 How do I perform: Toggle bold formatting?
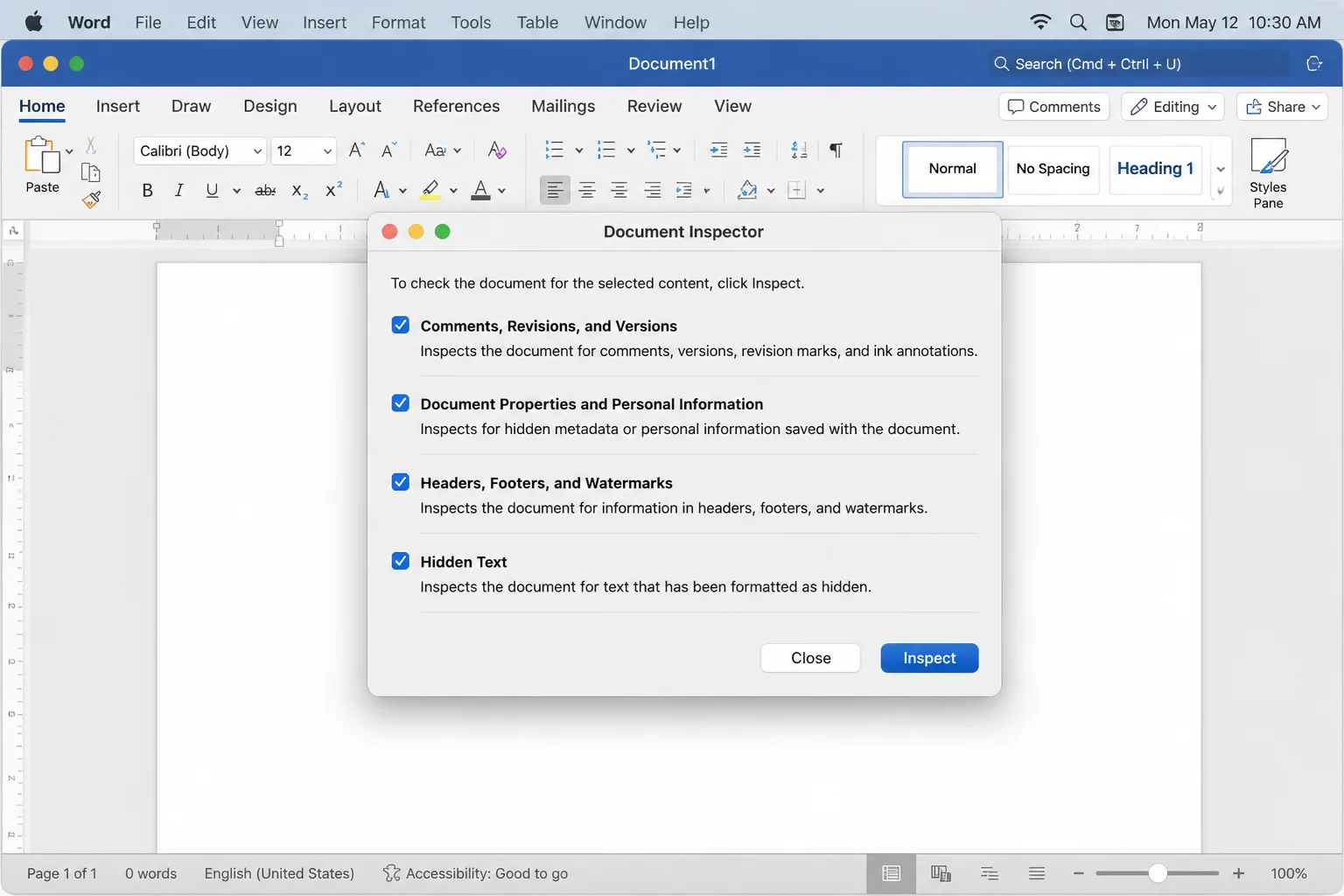(147, 190)
